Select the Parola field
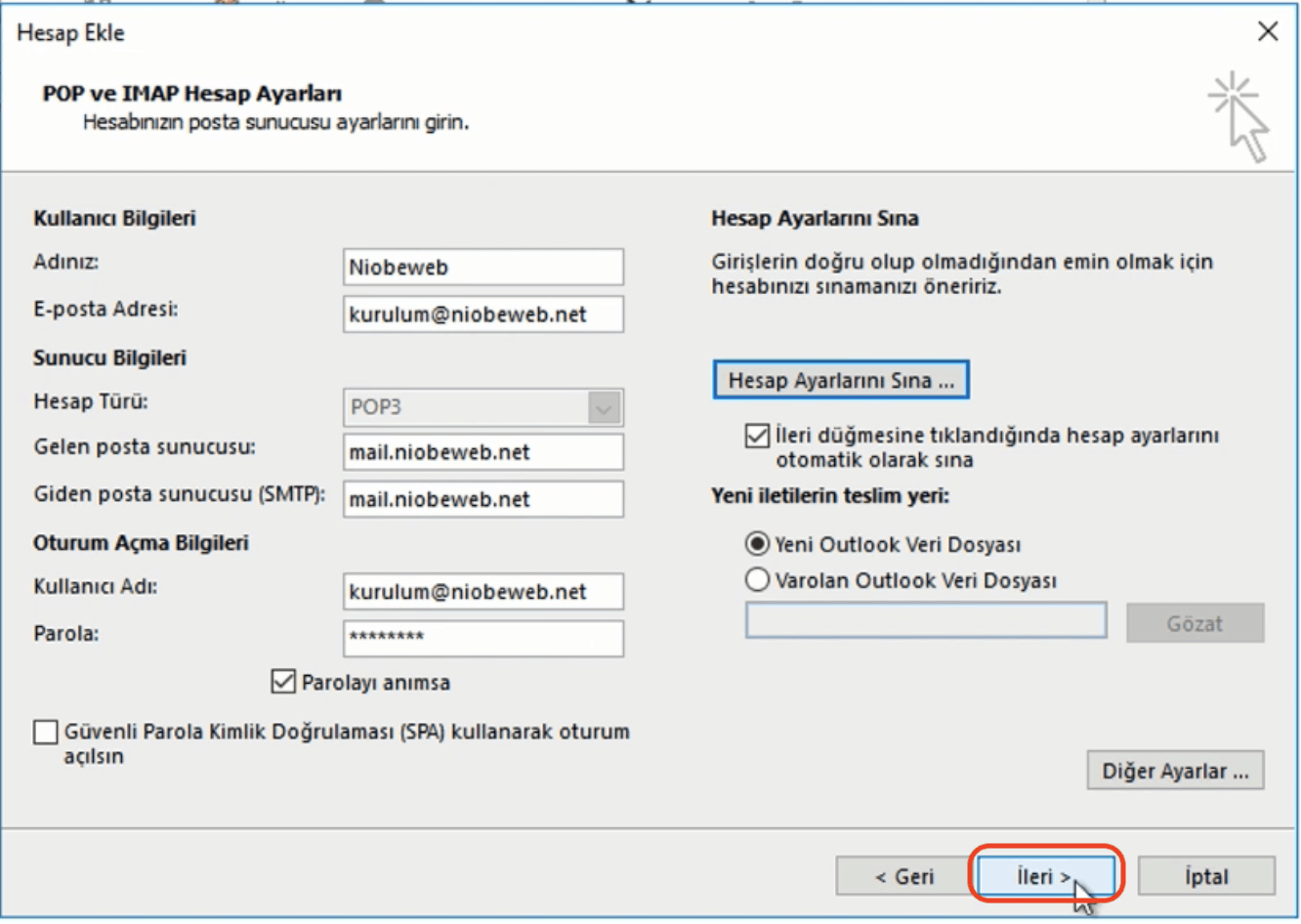 483,639
